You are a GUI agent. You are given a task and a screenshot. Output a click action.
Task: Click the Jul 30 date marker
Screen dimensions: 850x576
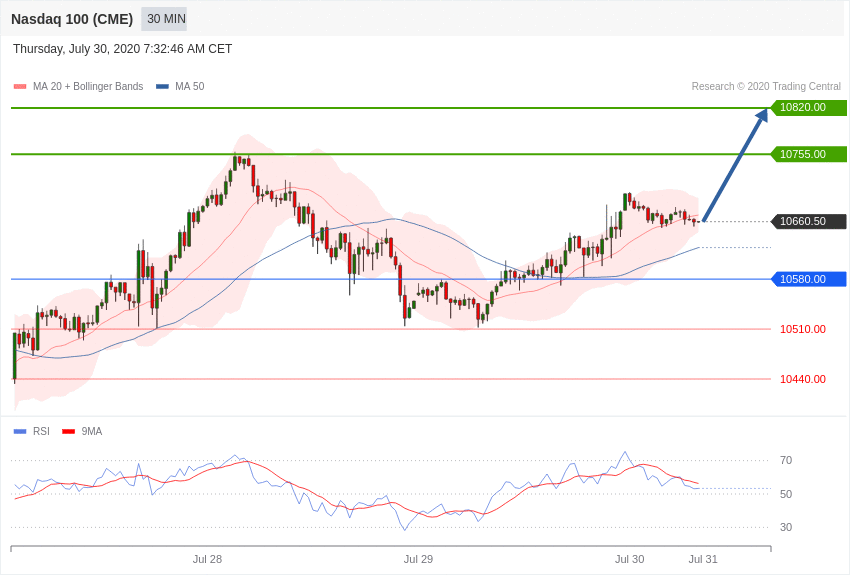point(629,559)
